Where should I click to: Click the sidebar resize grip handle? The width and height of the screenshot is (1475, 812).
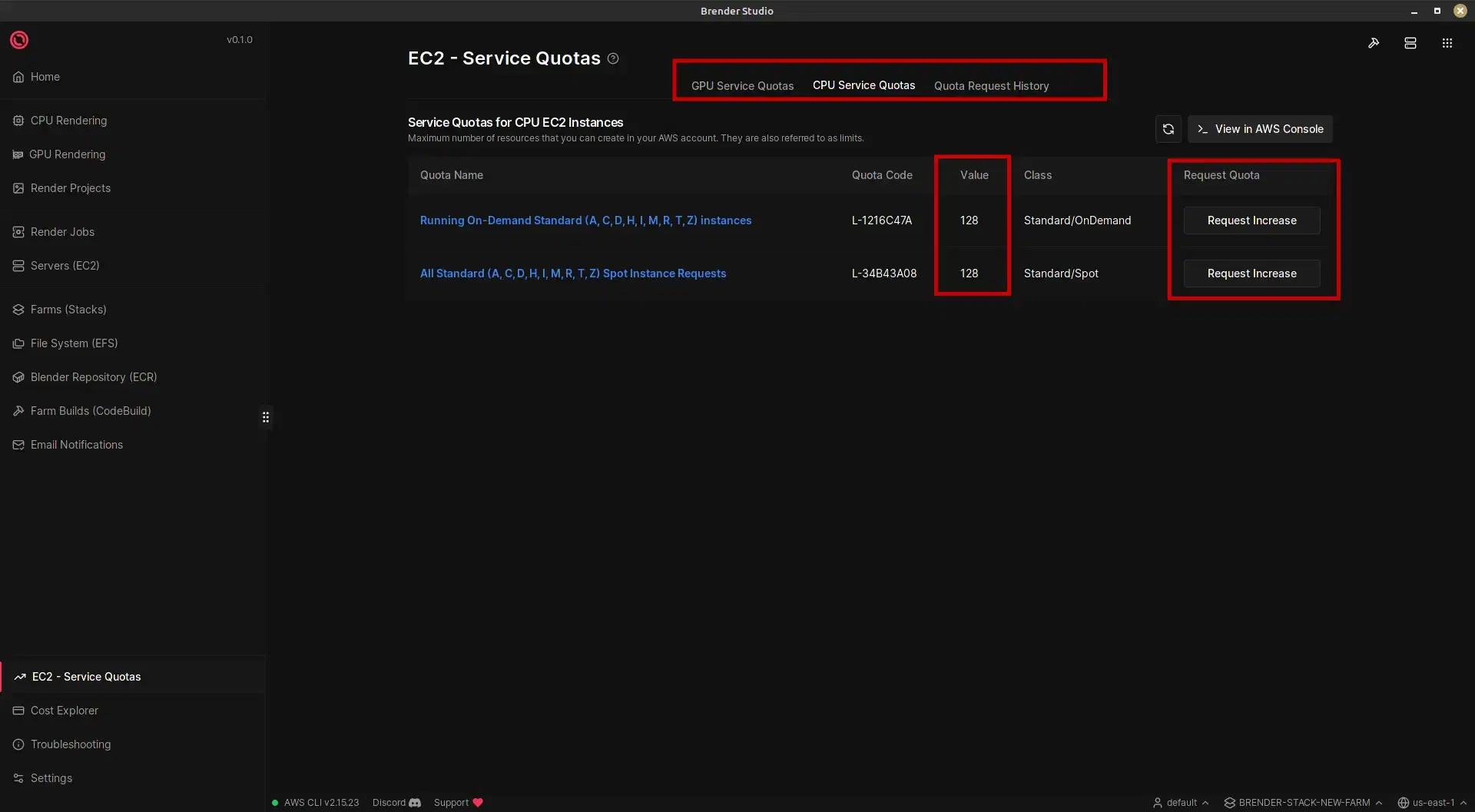pos(266,417)
